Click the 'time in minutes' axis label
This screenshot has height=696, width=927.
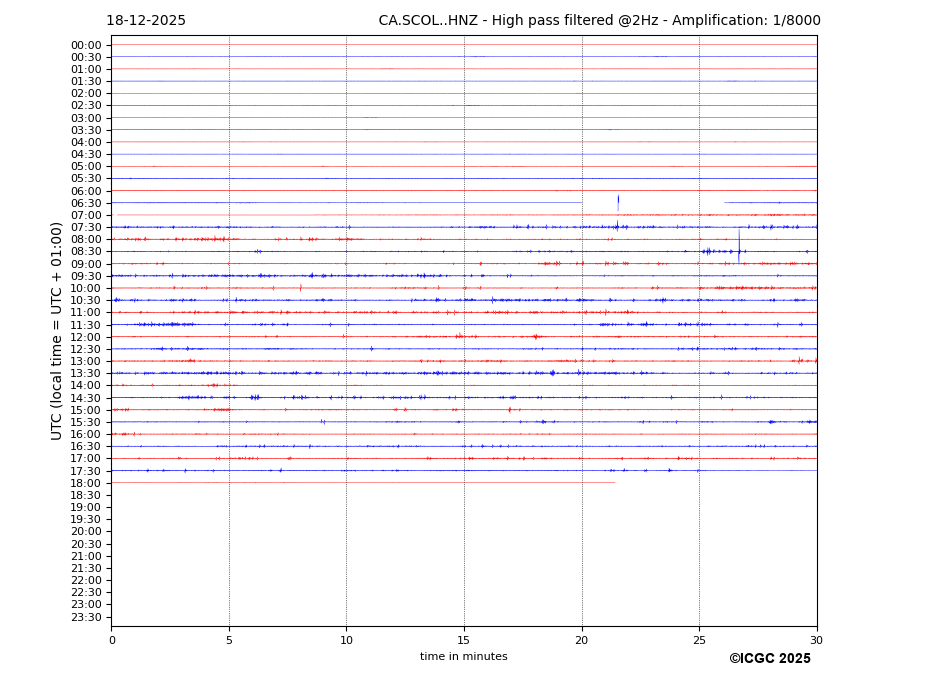463,657
